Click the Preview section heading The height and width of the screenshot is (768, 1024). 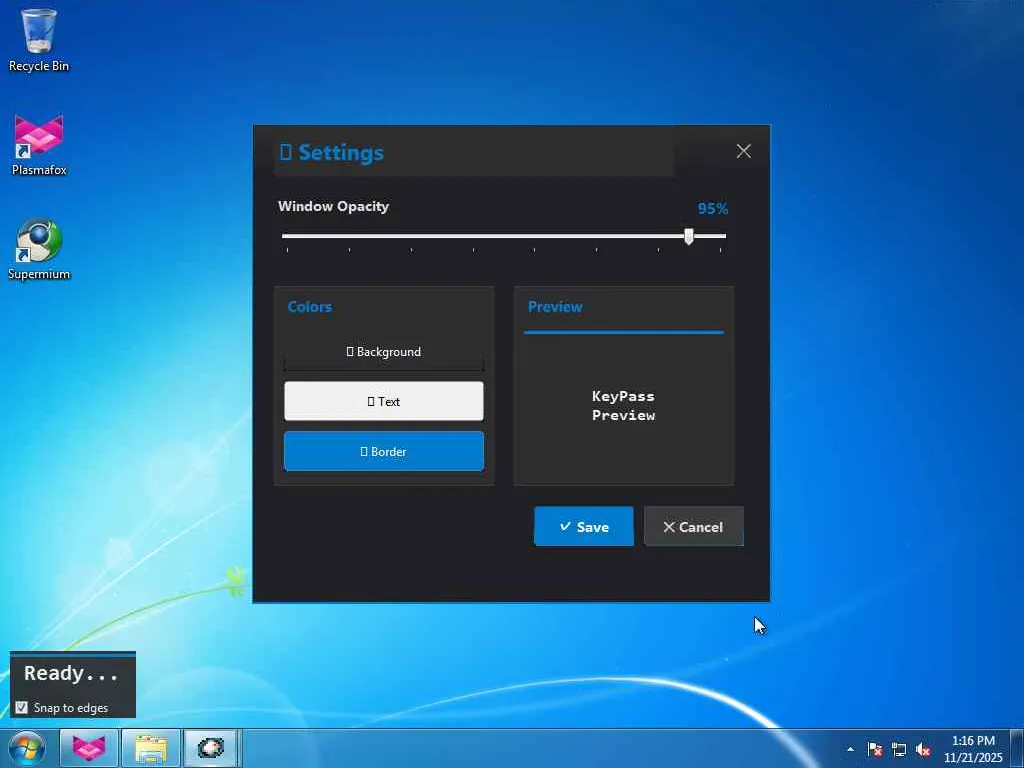555,307
